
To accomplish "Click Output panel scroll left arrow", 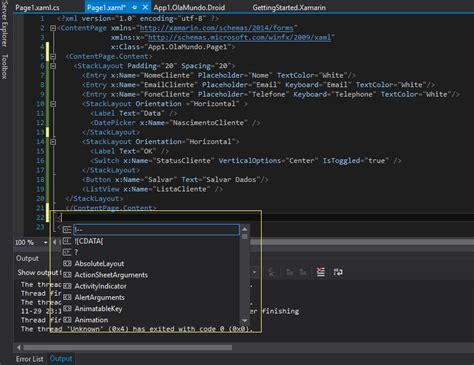I will [19, 348].
